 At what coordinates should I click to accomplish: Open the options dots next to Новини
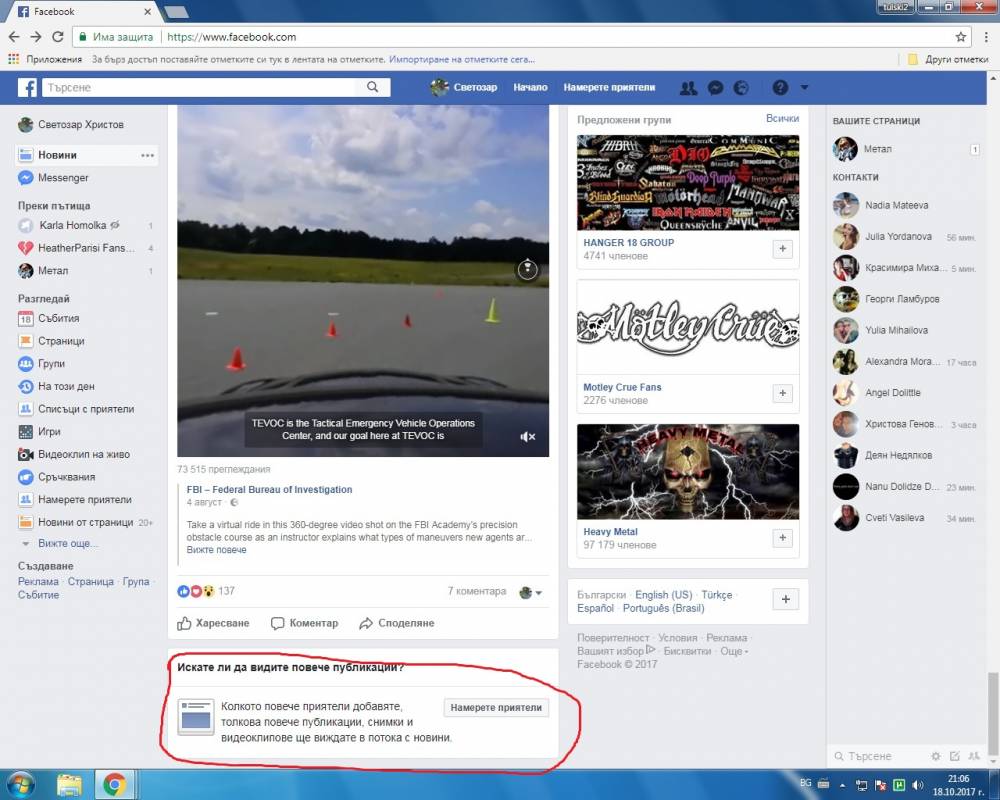pyautogui.click(x=148, y=155)
